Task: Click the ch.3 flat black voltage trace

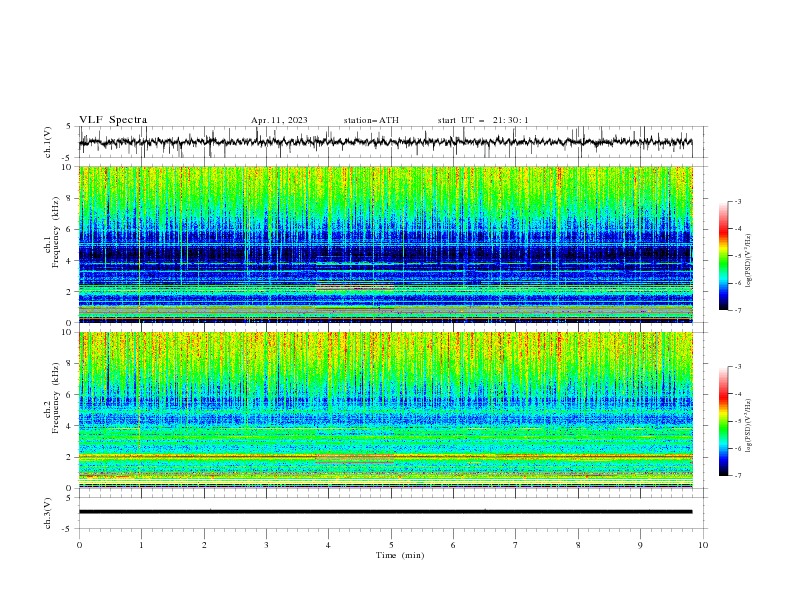Action: click(385, 512)
